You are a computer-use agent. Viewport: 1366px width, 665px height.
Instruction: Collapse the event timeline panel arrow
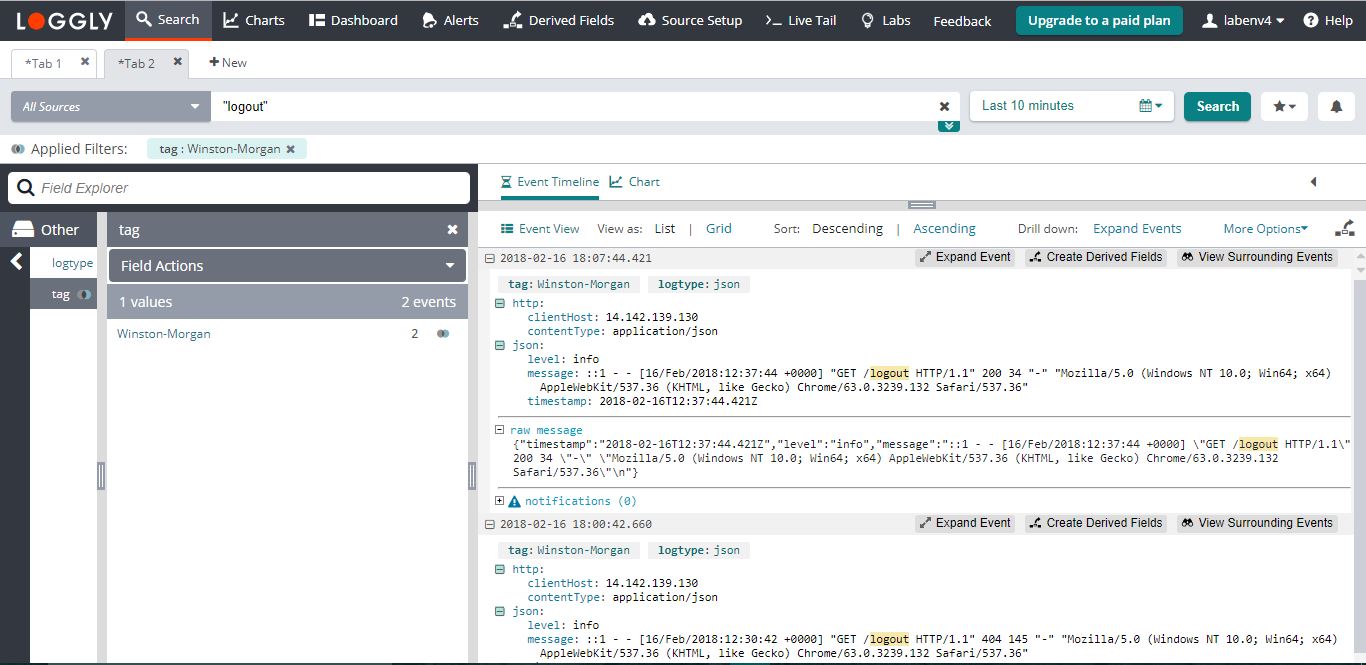point(1313,182)
